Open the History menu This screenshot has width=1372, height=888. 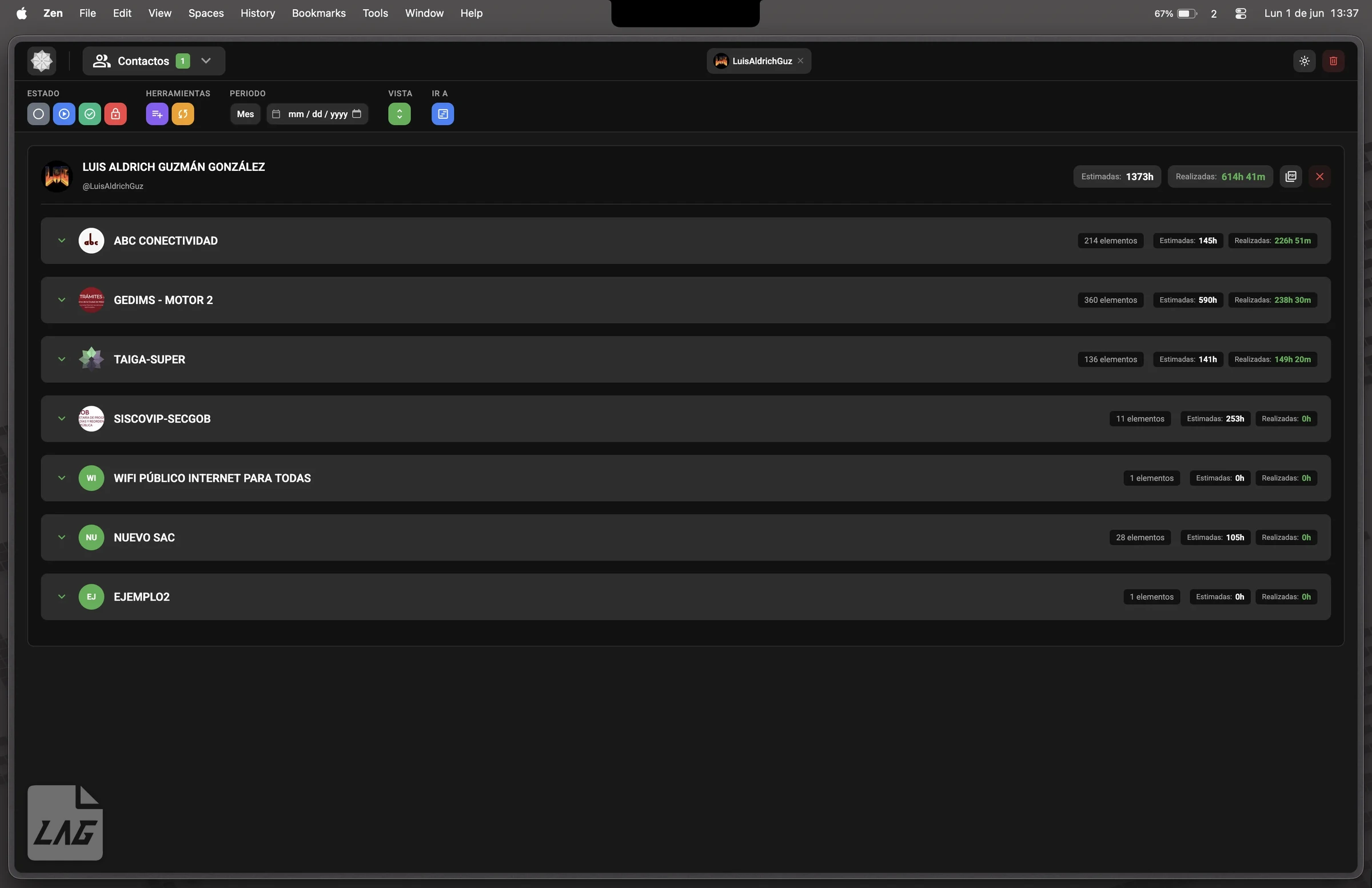tap(258, 13)
